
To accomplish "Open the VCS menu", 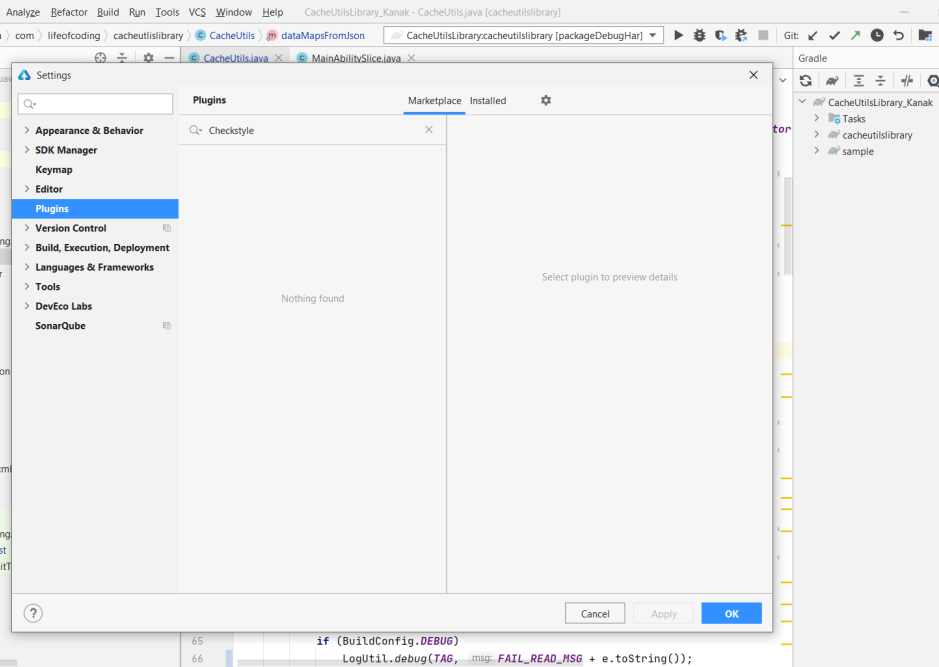I will point(197,12).
